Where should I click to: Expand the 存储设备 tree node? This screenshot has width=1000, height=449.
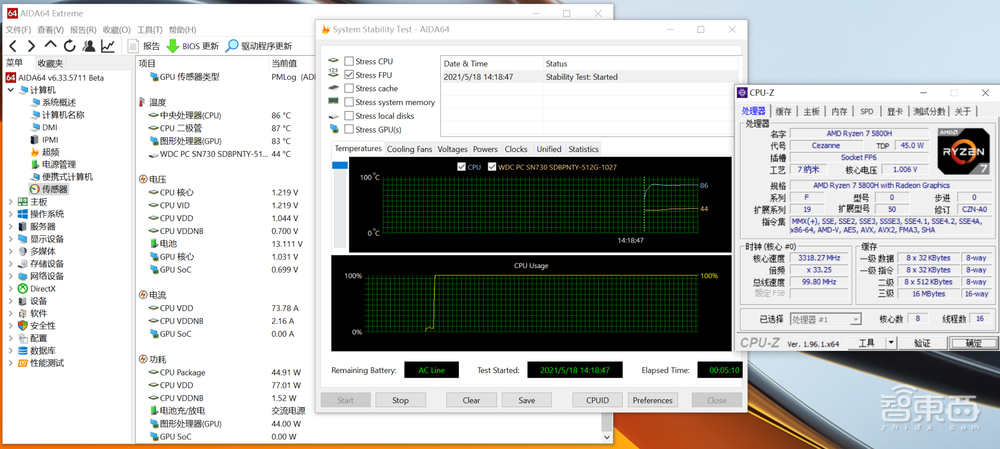[11, 263]
